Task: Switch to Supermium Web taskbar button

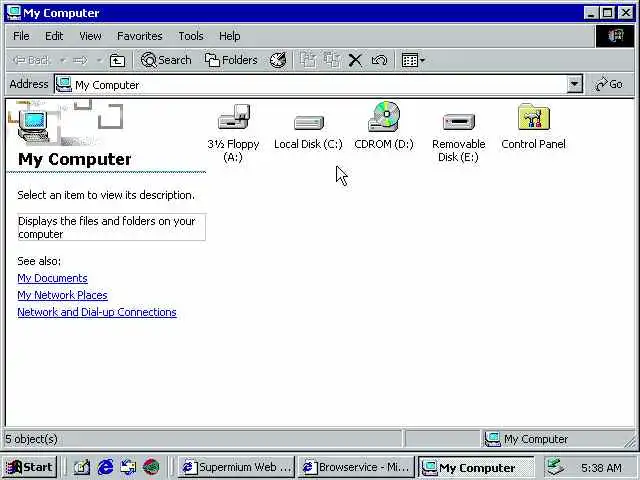Action: click(236, 467)
